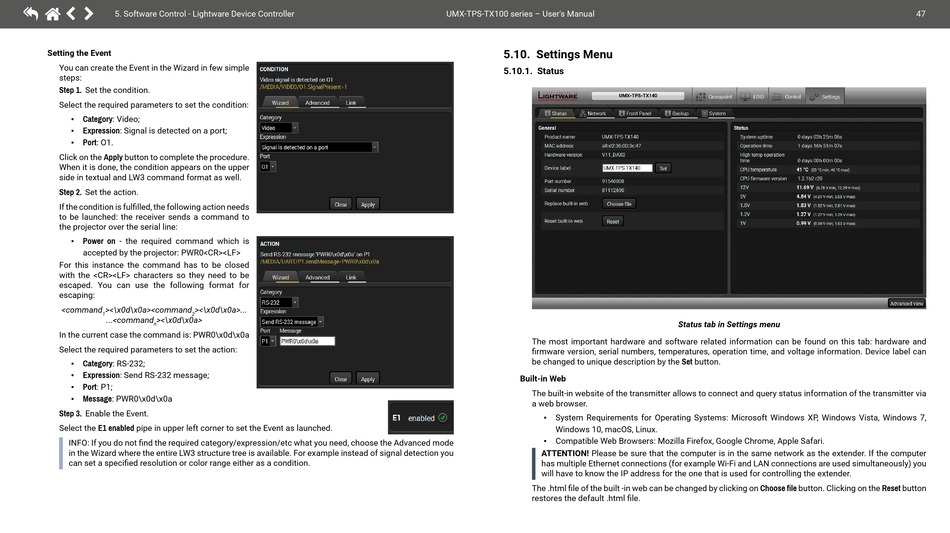Click 'UMX-TPS-TX100 series – User's Manual' title
The image size is (950, 533).
point(520,13)
